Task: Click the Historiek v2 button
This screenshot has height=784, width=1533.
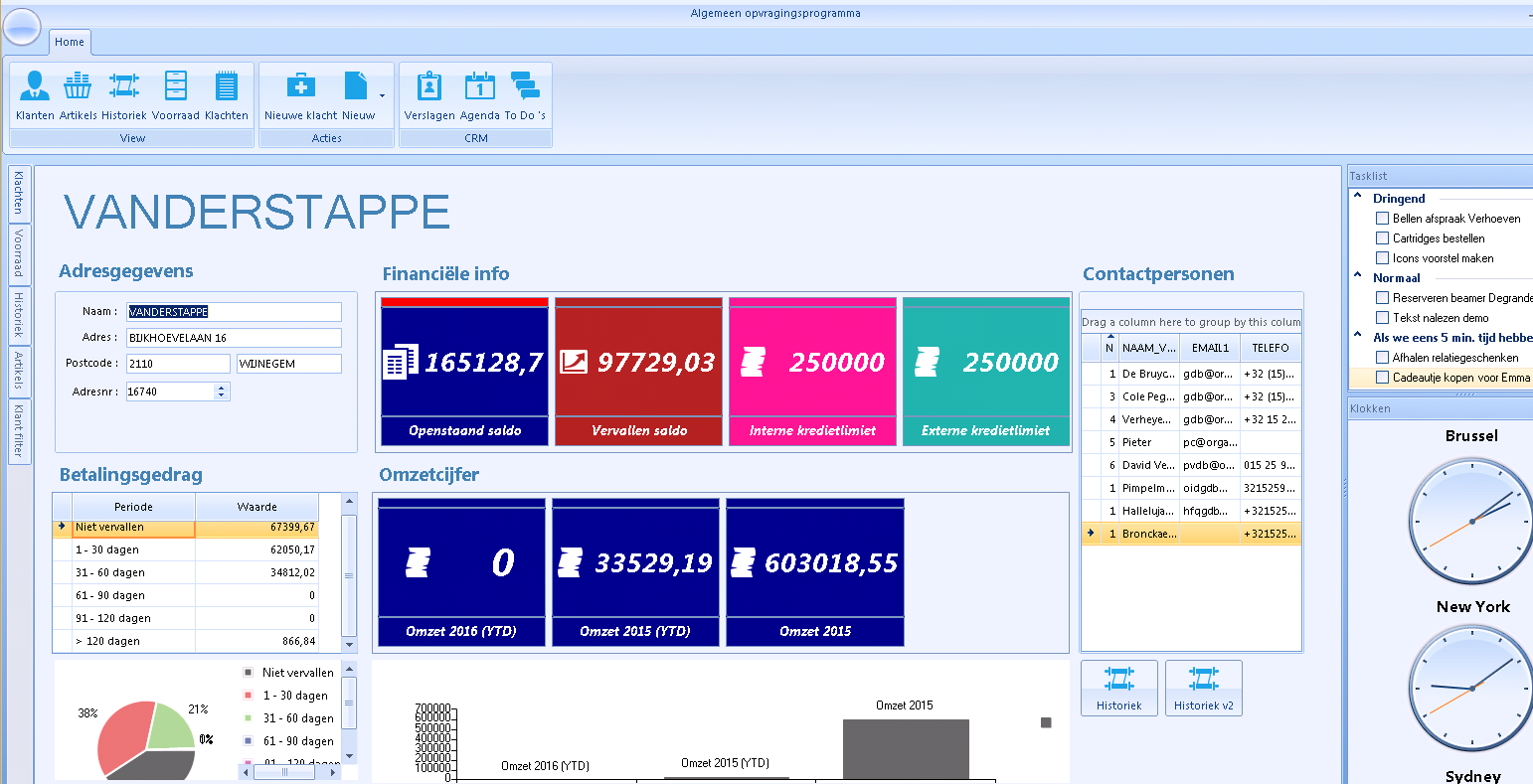Action: click(1203, 688)
